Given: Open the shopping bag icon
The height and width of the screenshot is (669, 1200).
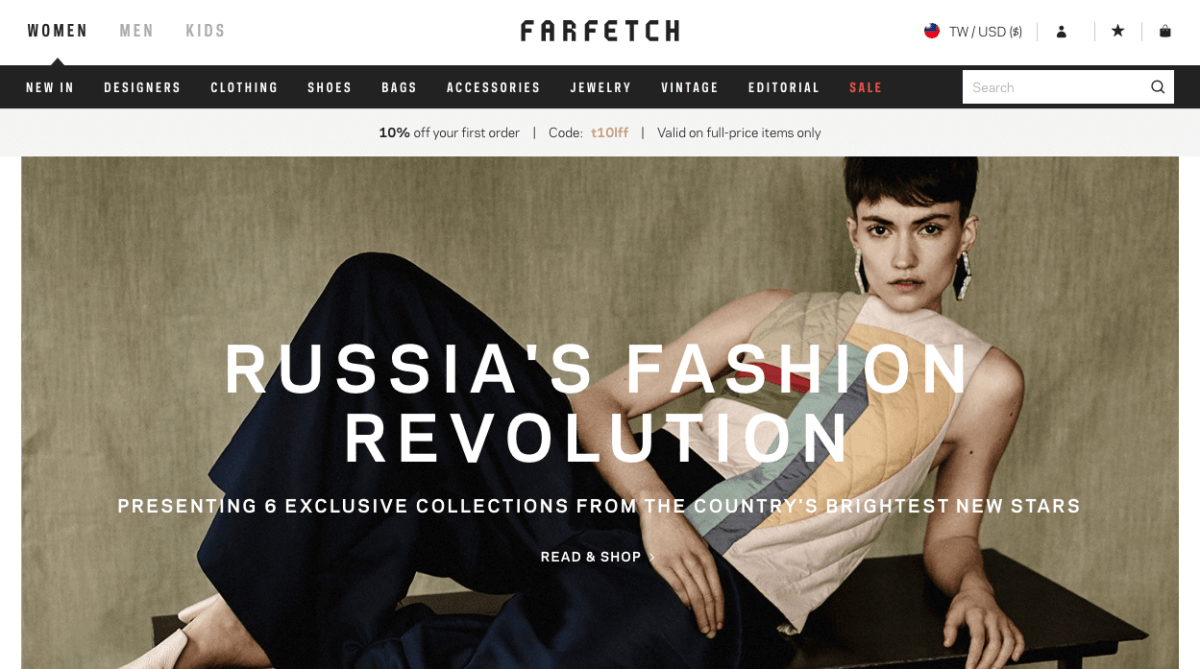Looking at the screenshot, I should (1165, 31).
